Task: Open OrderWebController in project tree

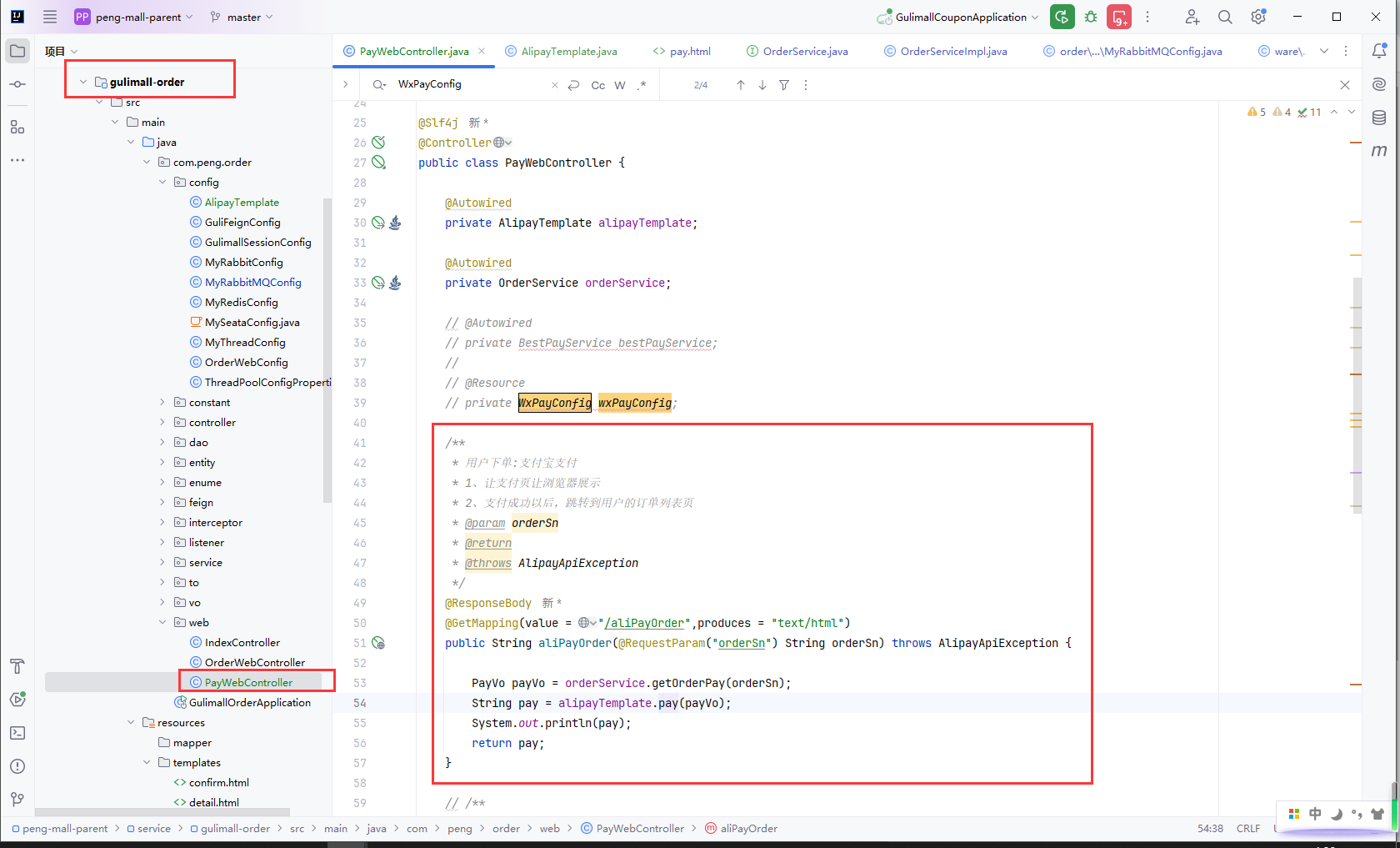Action: tap(255, 662)
